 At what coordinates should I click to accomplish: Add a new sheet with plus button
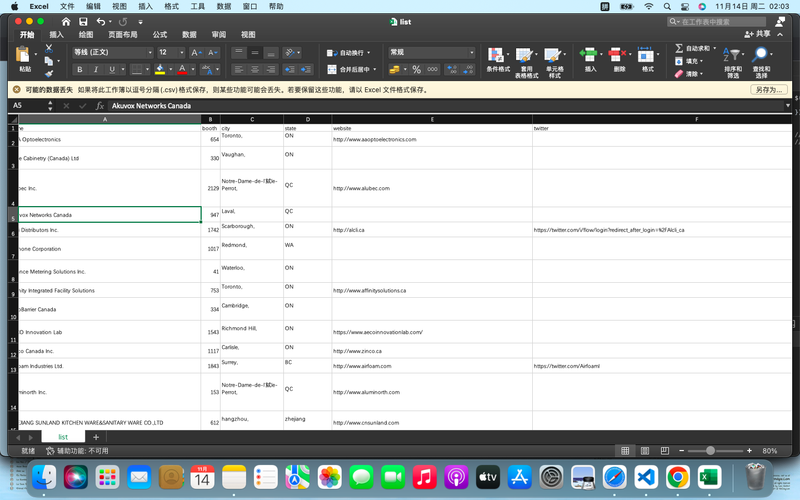click(96, 437)
